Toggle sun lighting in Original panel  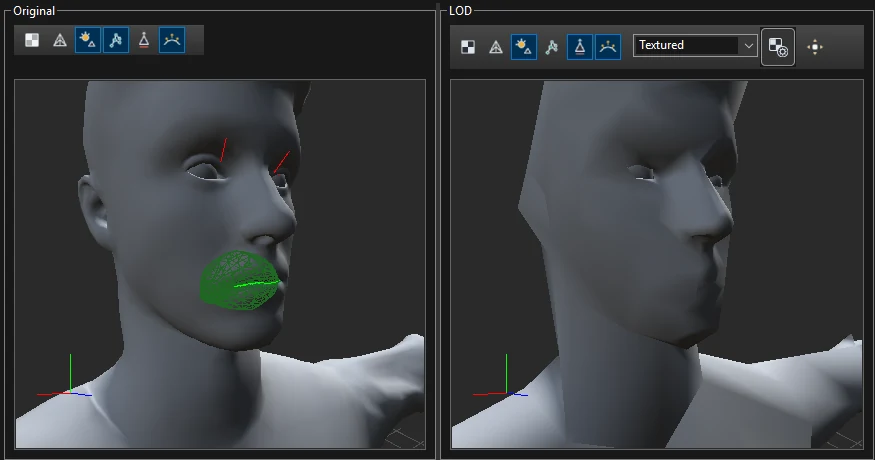pos(88,40)
